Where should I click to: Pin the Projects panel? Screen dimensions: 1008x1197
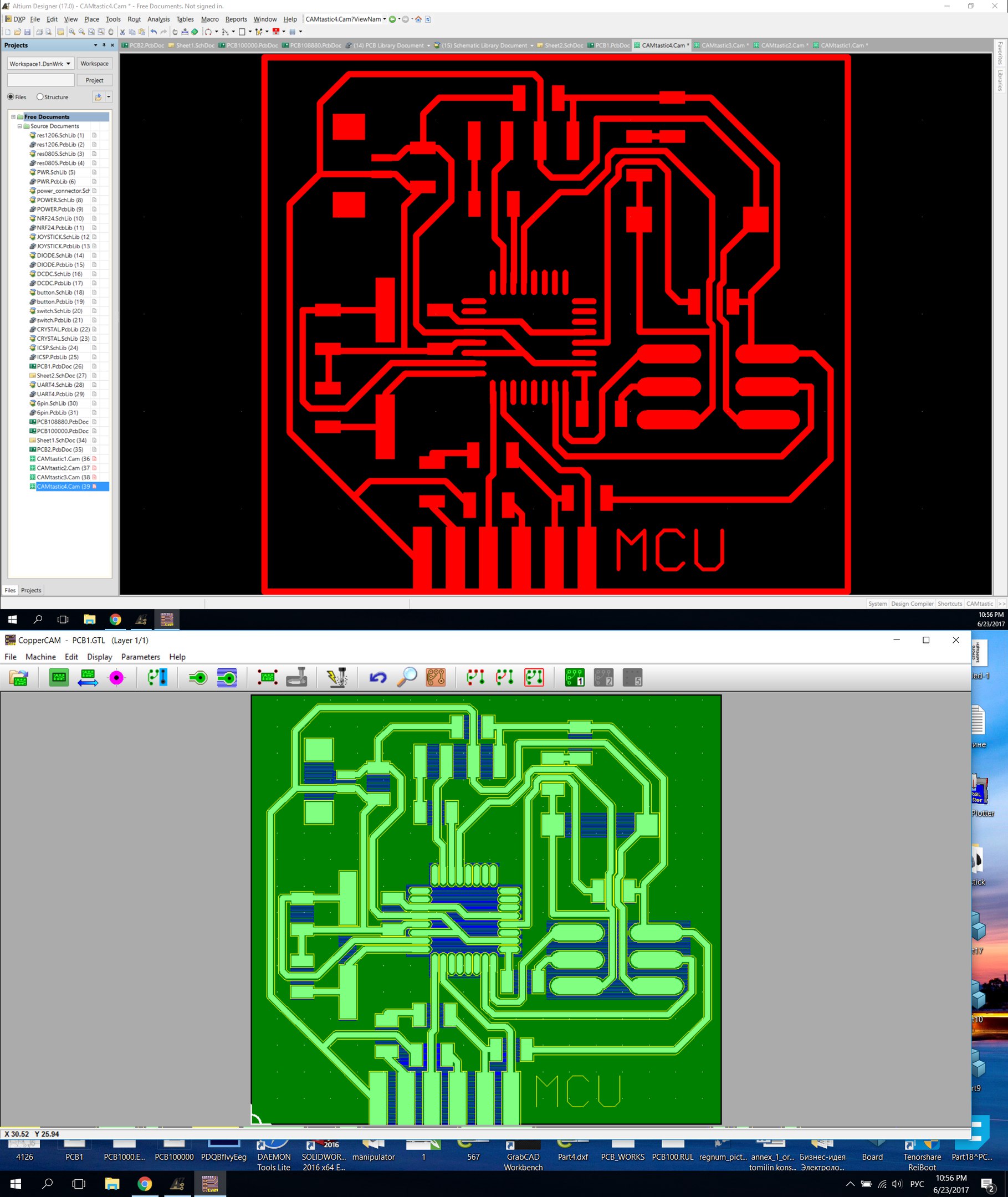[104, 45]
